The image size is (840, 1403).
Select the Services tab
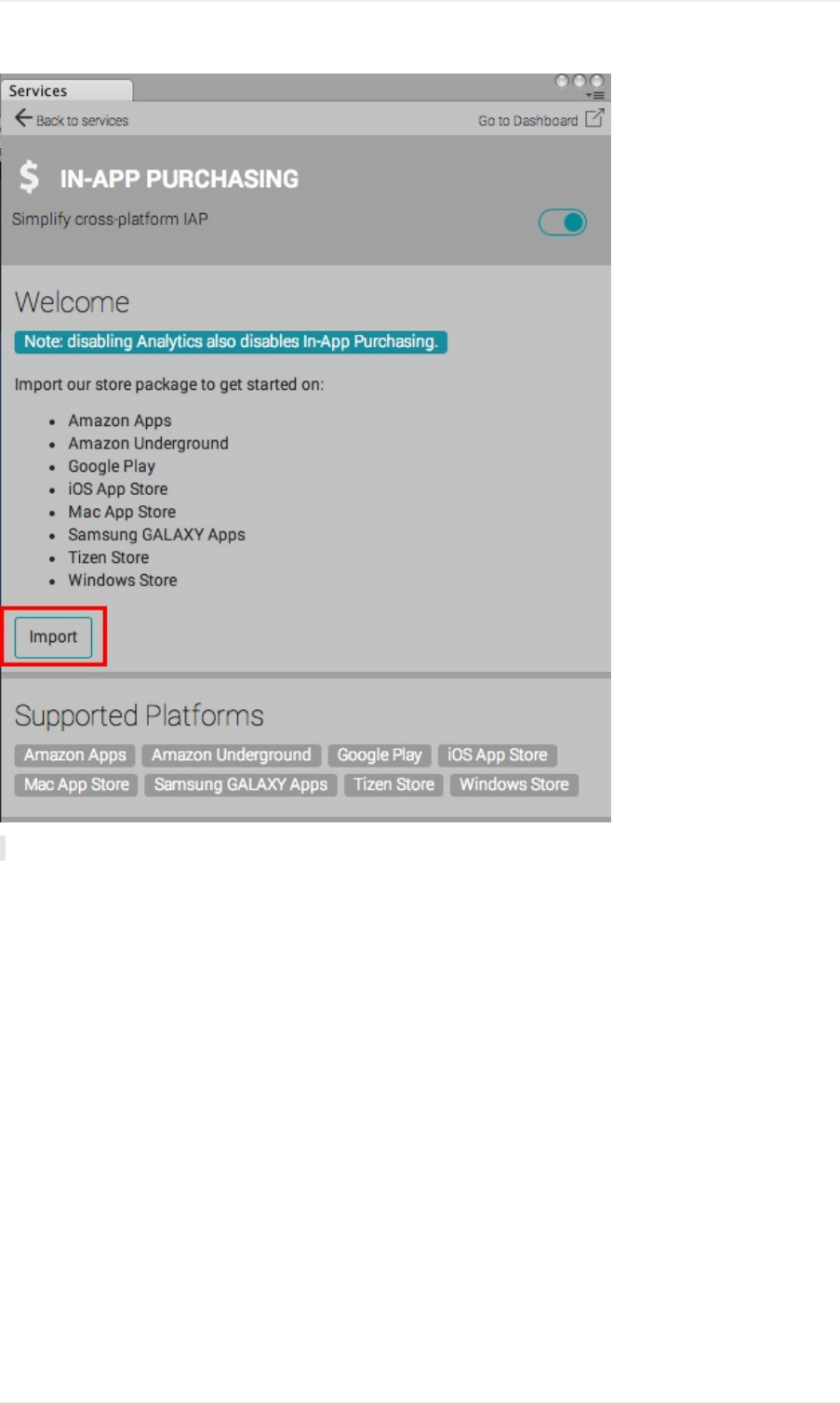pos(67,90)
